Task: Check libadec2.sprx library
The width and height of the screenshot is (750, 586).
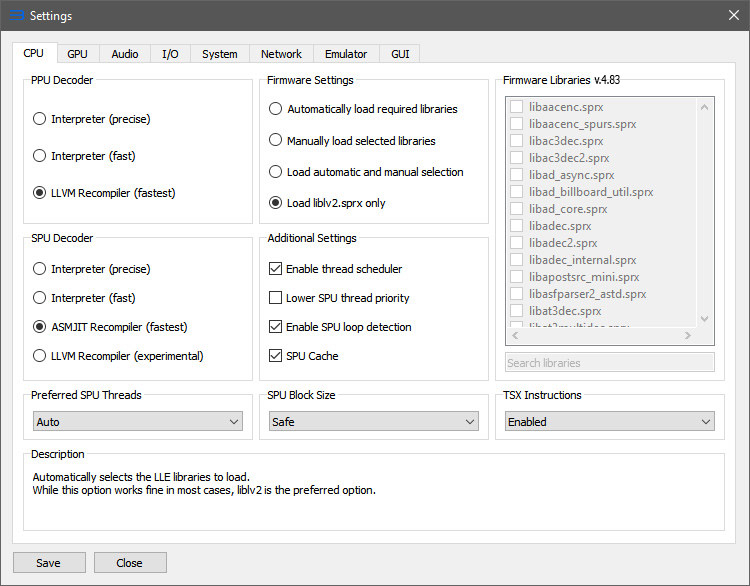Action: point(517,243)
